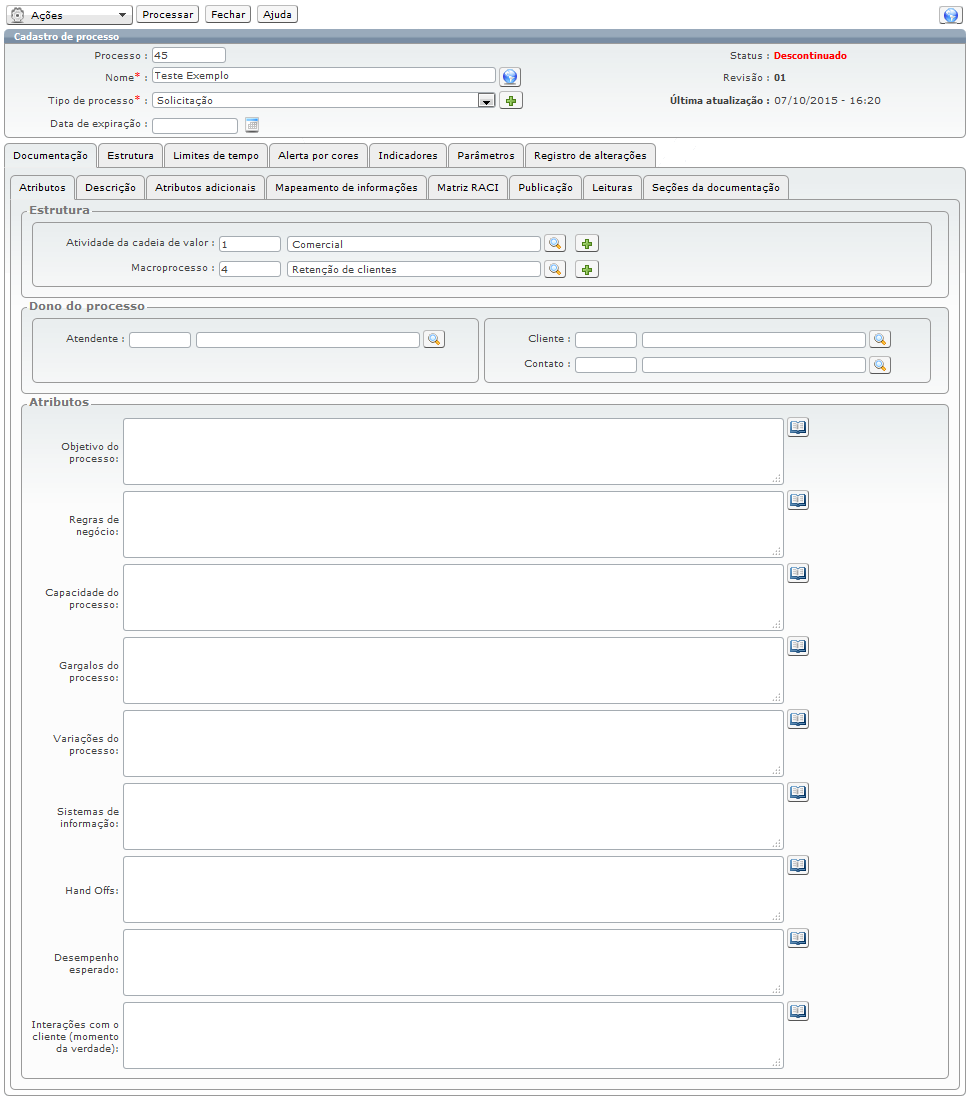
Task: Open the calendar picker for Data de expiração
Action: [x=252, y=125]
